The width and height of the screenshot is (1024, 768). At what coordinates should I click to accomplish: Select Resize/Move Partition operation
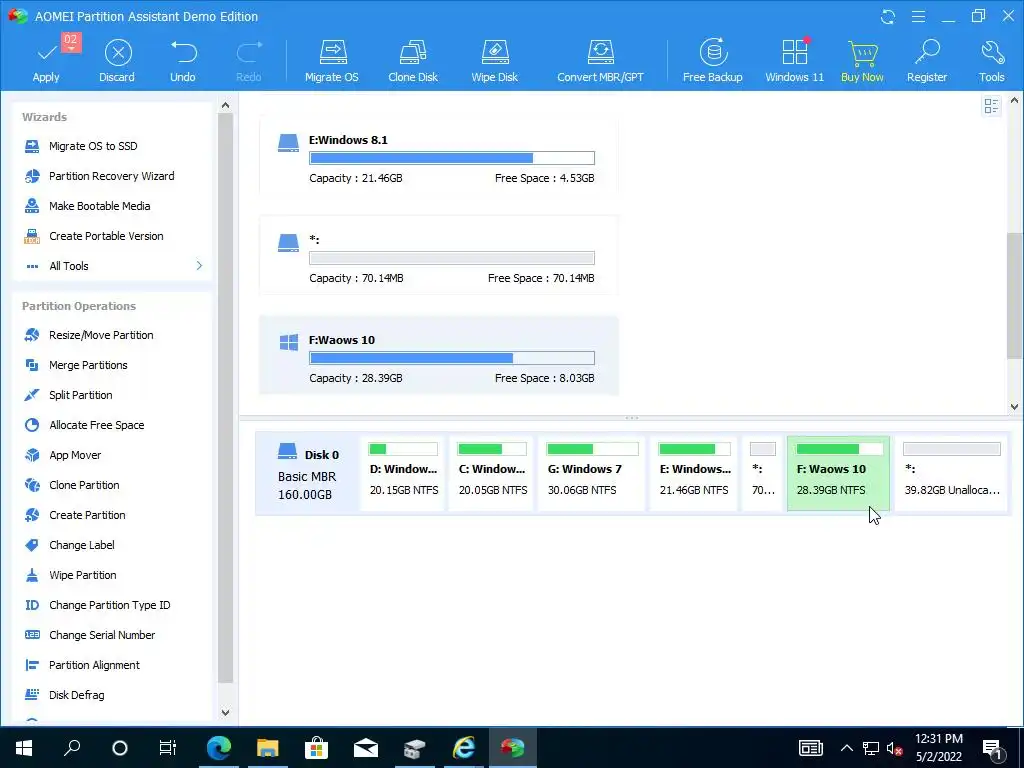point(101,335)
